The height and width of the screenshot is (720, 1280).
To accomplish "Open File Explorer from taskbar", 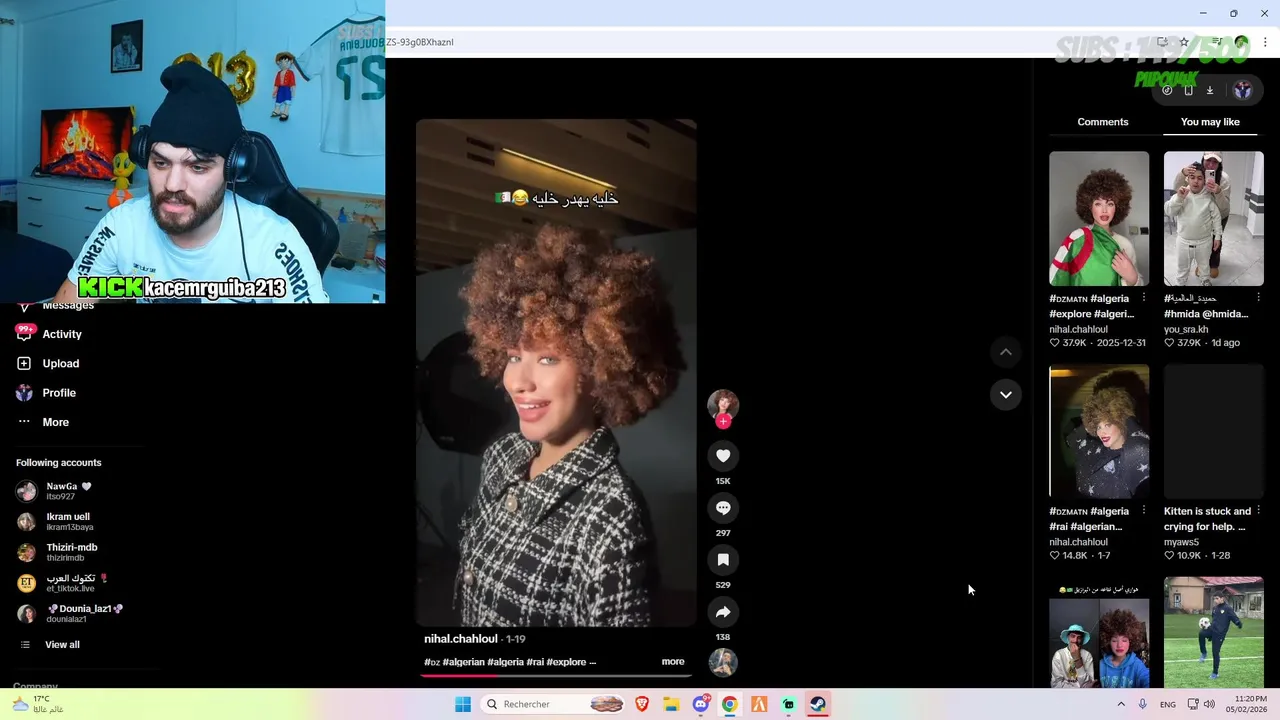I will [671, 704].
